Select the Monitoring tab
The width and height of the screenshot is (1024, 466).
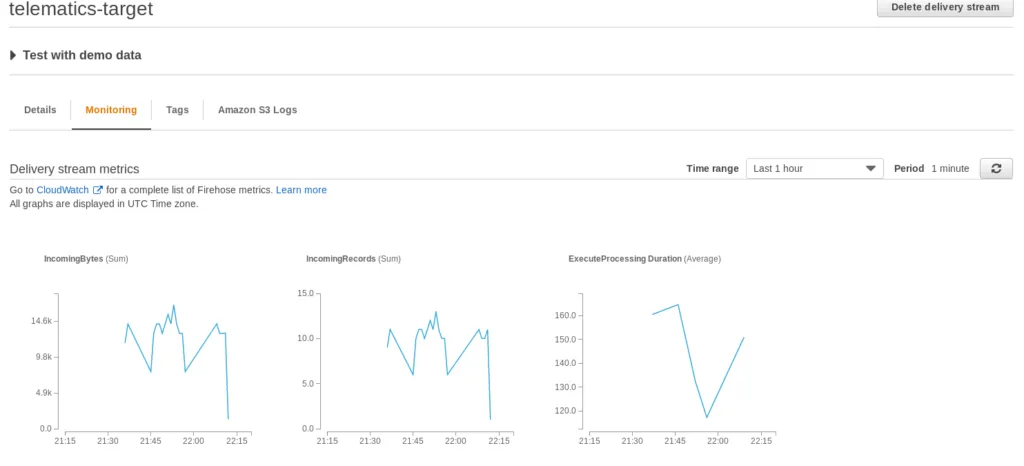(111, 110)
